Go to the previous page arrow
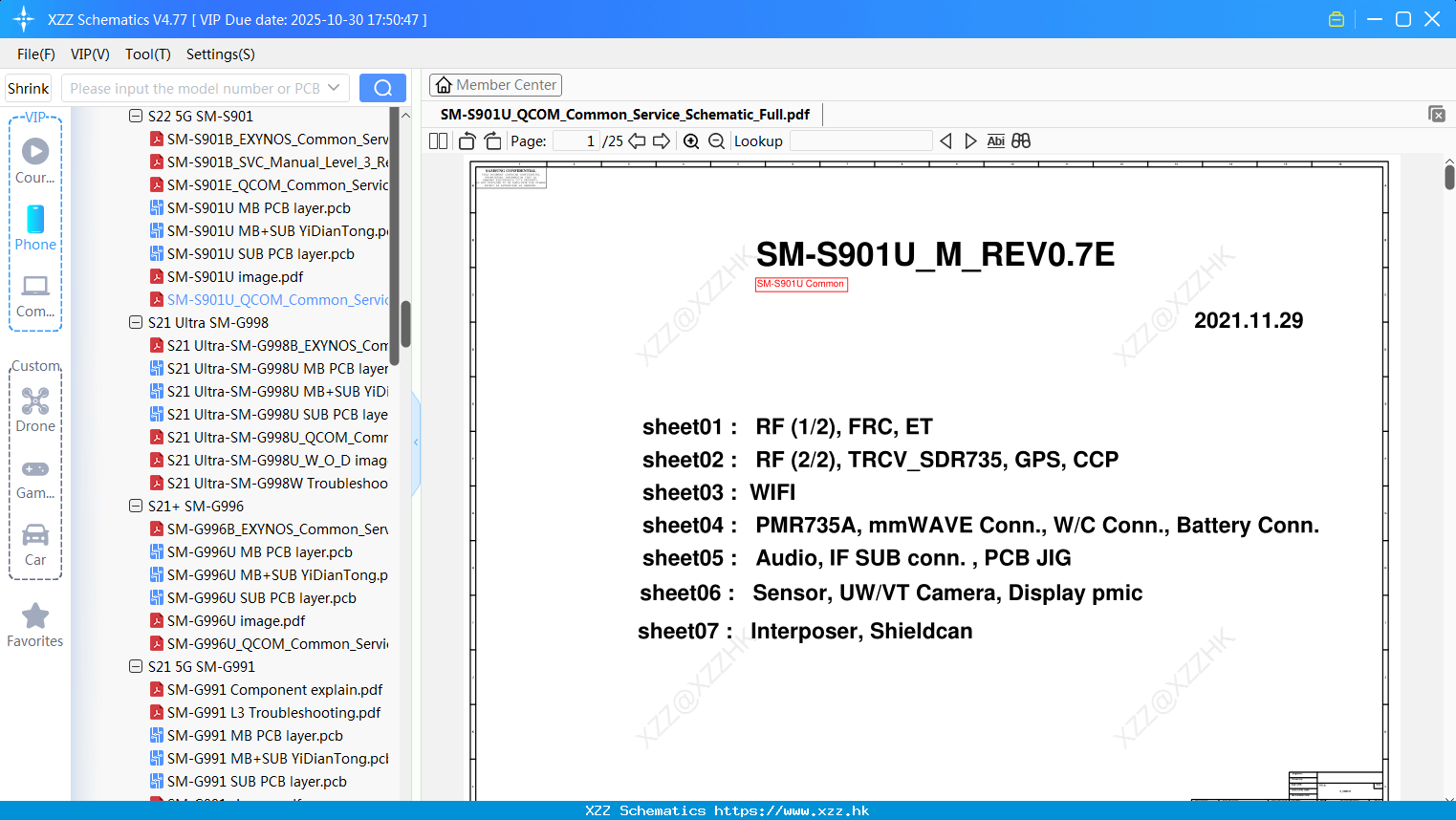 (637, 140)
